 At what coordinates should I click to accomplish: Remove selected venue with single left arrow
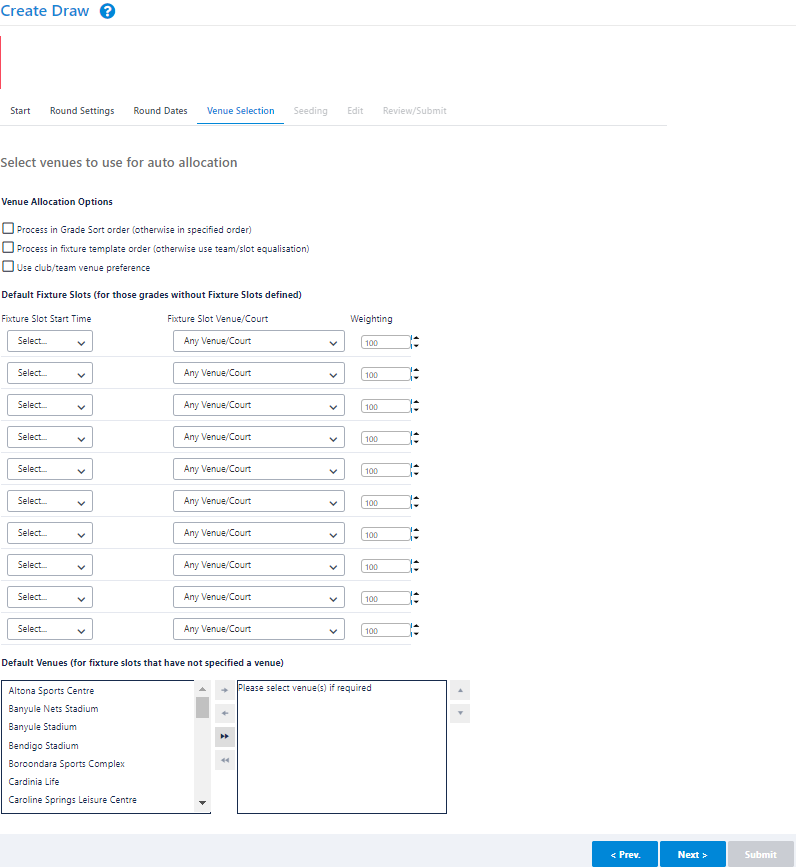pyautogui.click(x=224, y=713)
